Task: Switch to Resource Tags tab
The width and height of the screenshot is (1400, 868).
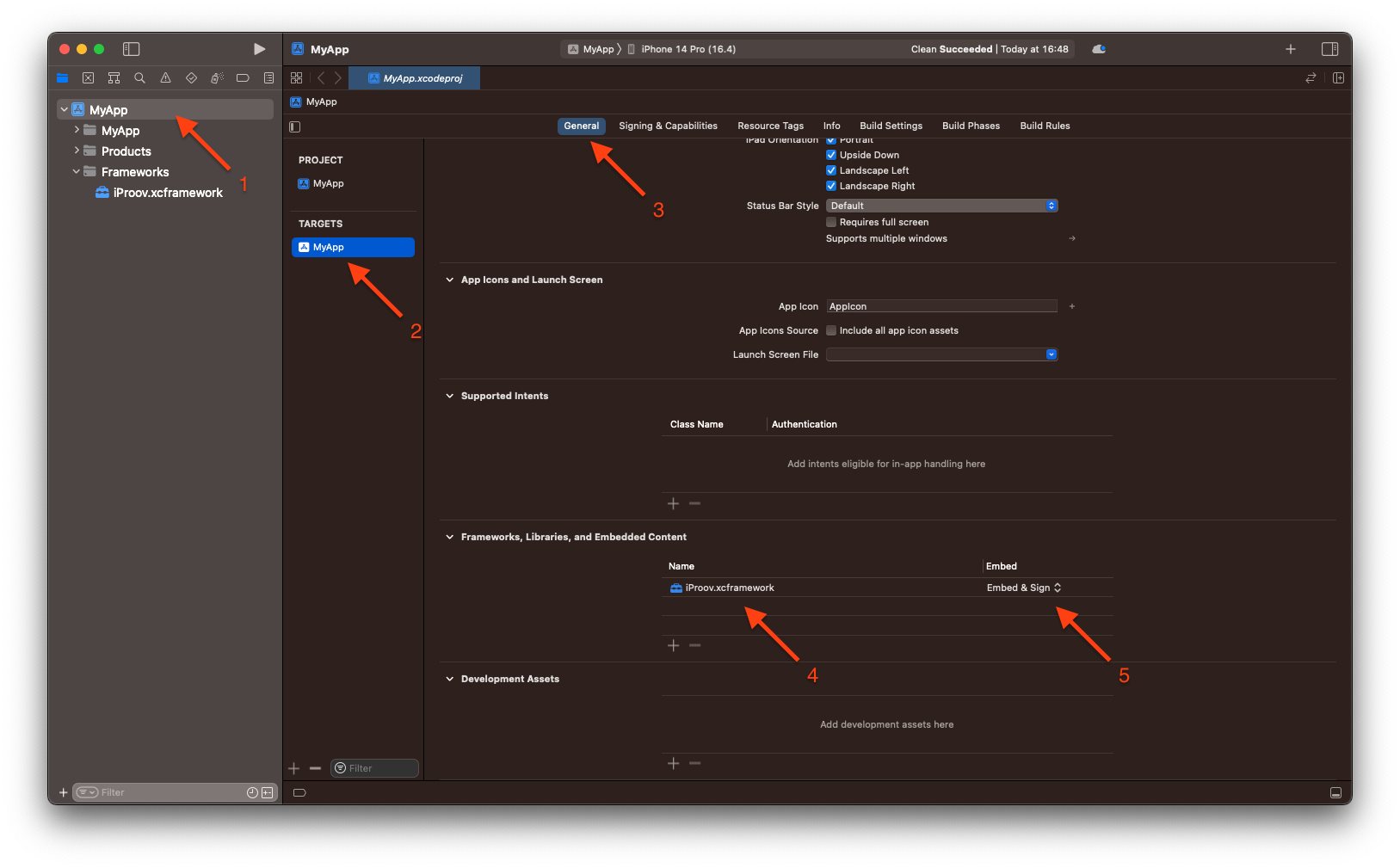Action: 770,126
